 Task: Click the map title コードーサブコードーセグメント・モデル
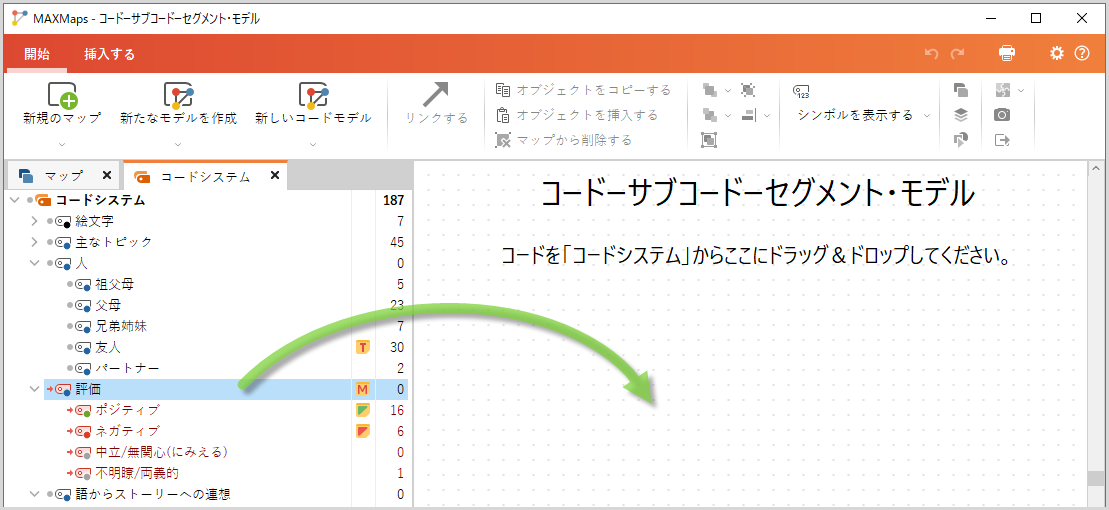pos(757,195)
